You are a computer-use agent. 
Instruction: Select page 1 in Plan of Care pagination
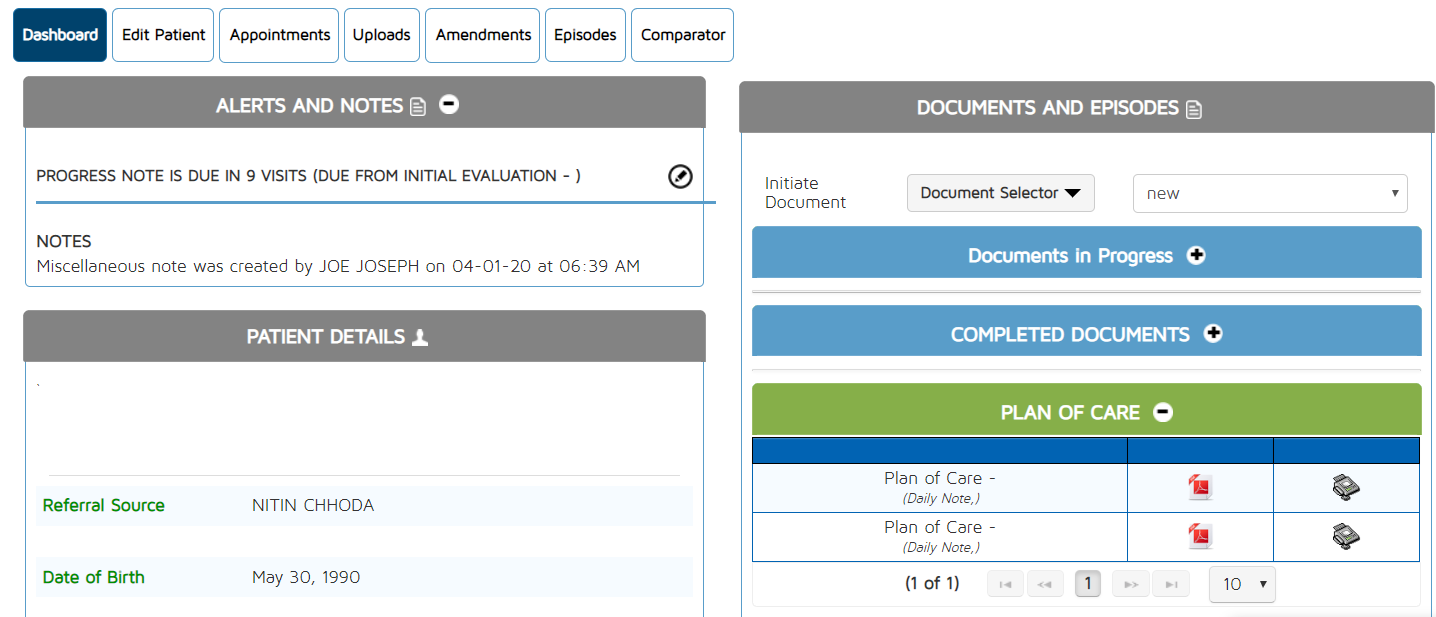(1087, 584)
